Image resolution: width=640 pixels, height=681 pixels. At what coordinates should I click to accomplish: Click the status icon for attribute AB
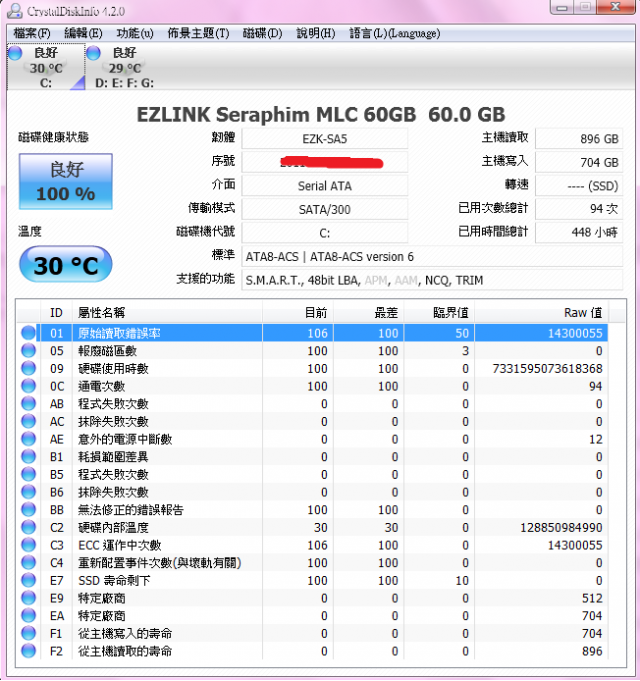click(x=28, y=404)
